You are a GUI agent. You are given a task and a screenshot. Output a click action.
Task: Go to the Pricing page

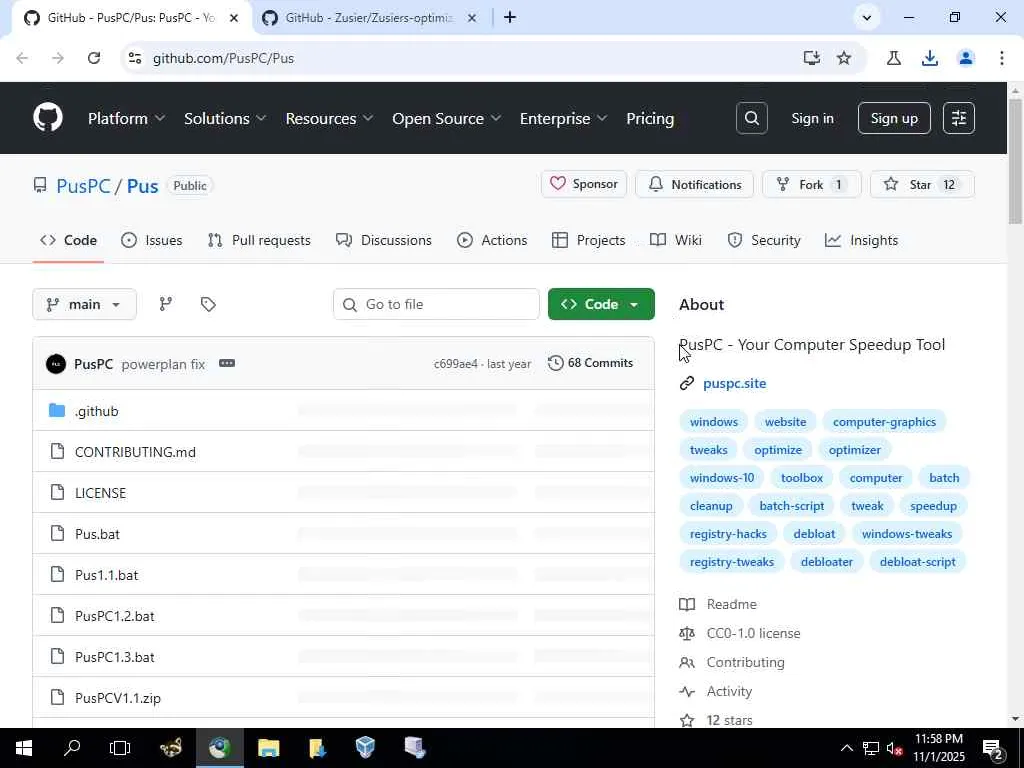click(x=650, y=119)
